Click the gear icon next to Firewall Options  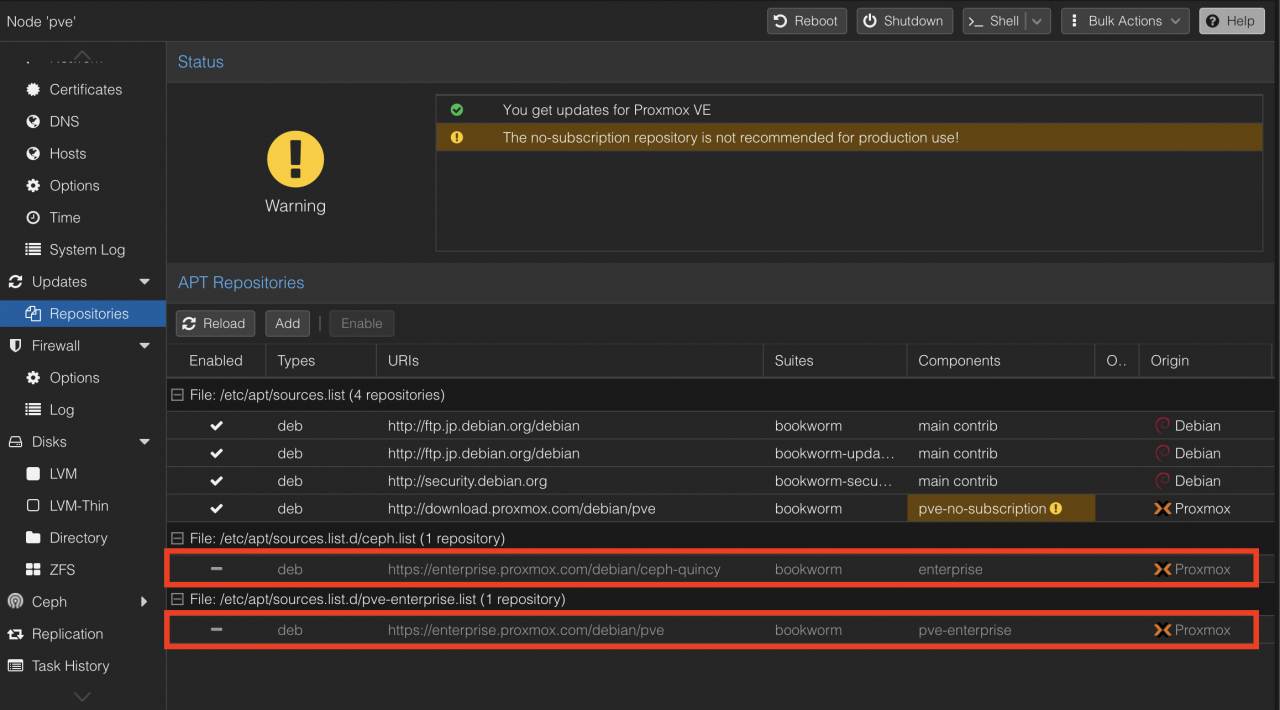(33, 377)
